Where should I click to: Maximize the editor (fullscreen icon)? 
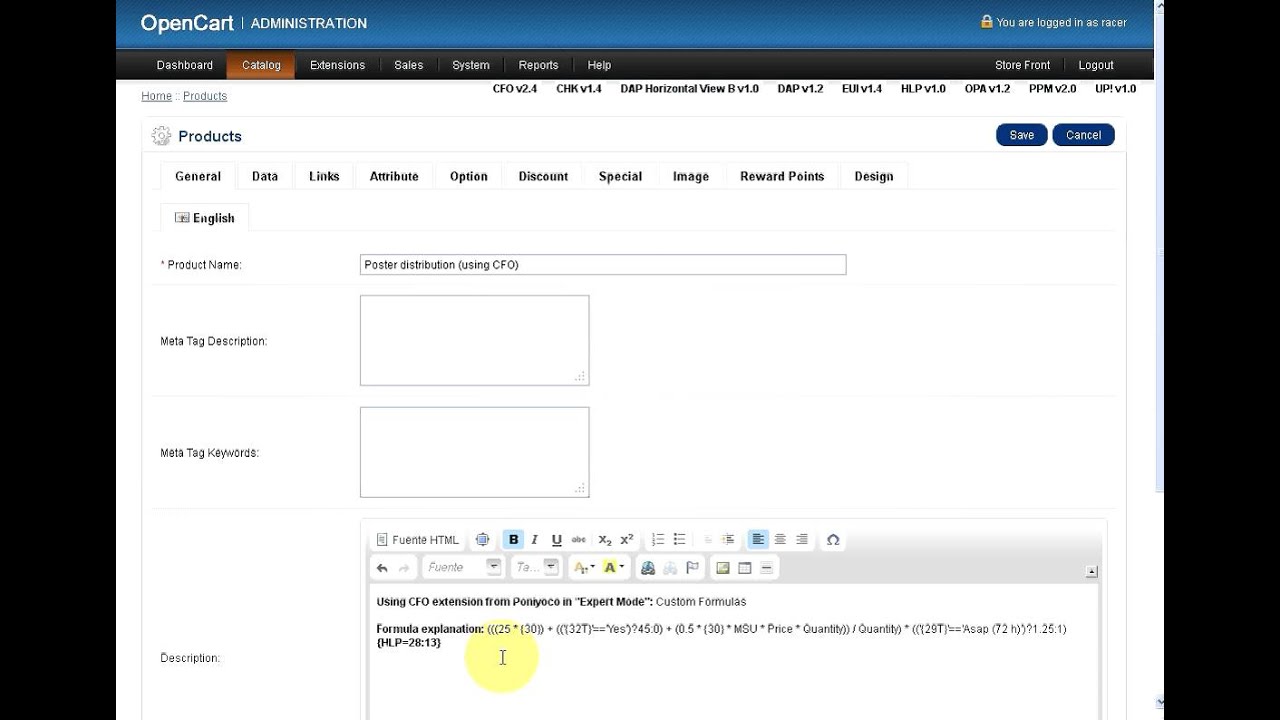[x=483, y=540]
